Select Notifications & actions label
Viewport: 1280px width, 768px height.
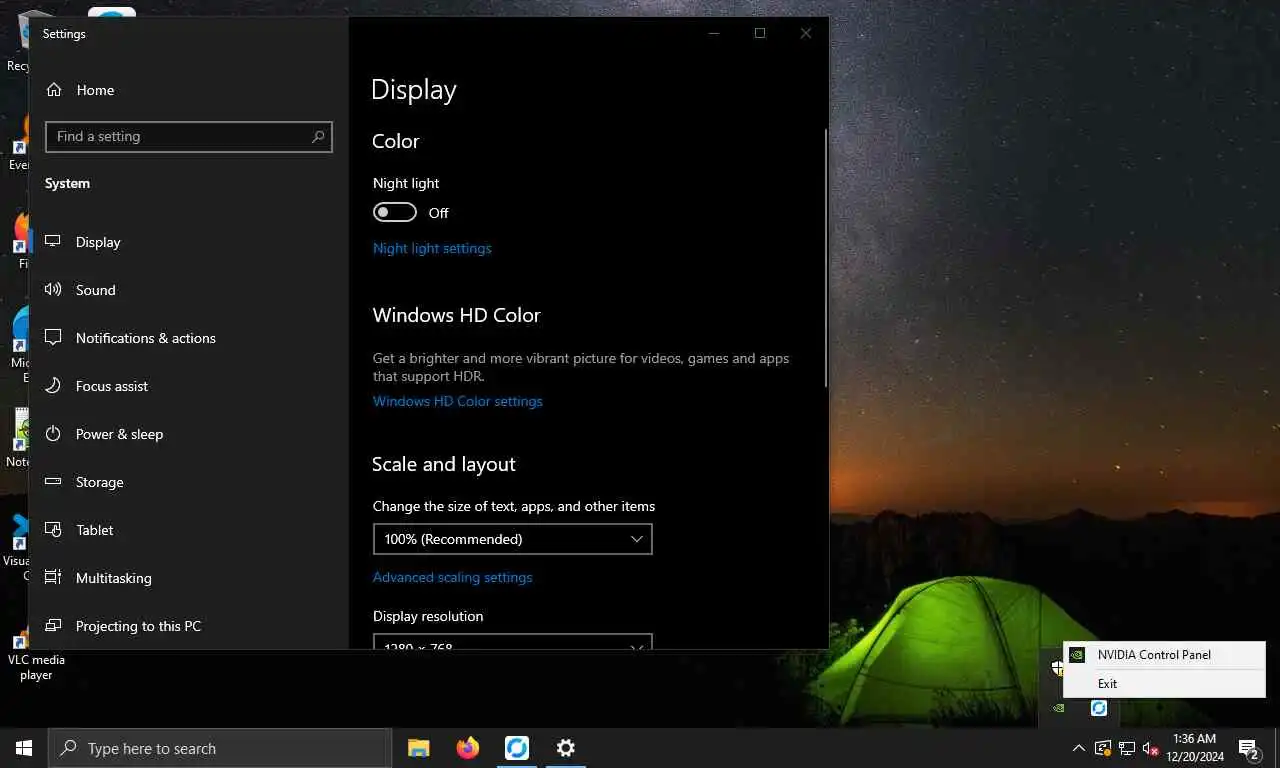coord(146,338)
